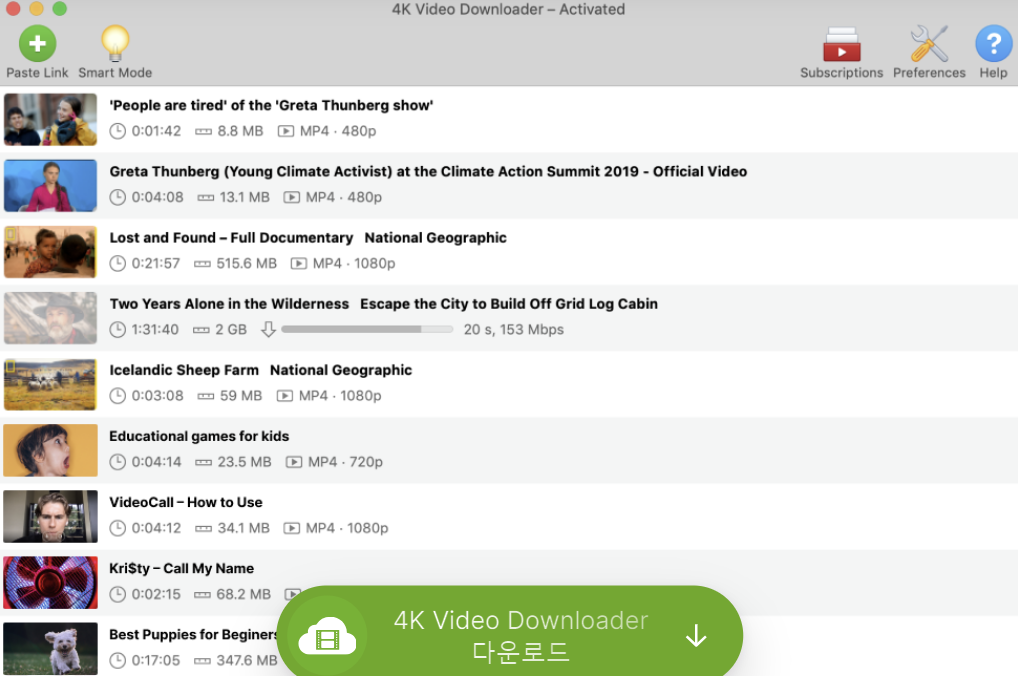1018x676 pixels.
Task: Click the clock icon next to 0:02:15
Action: click(118, 595)
